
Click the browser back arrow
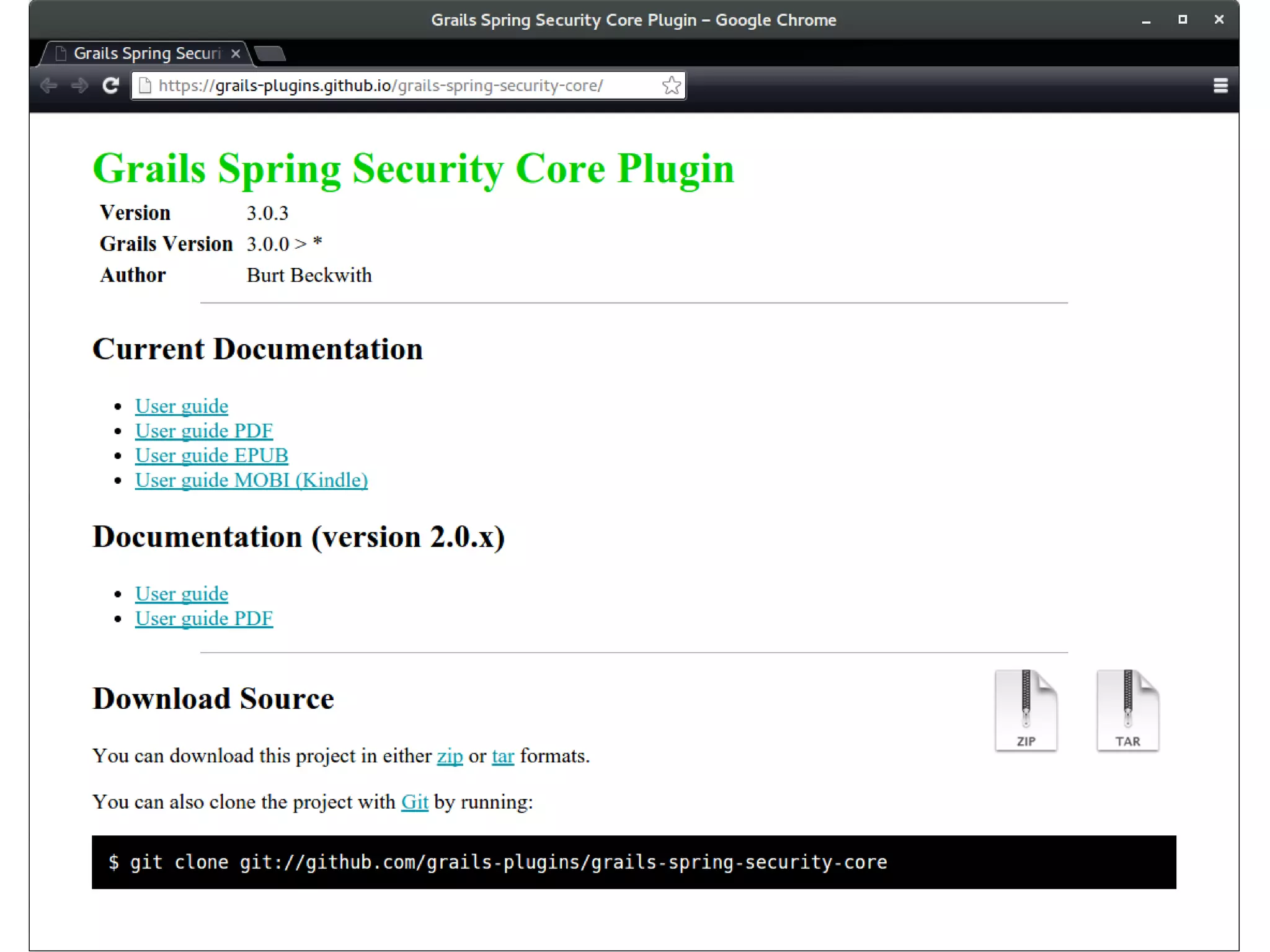49,86
